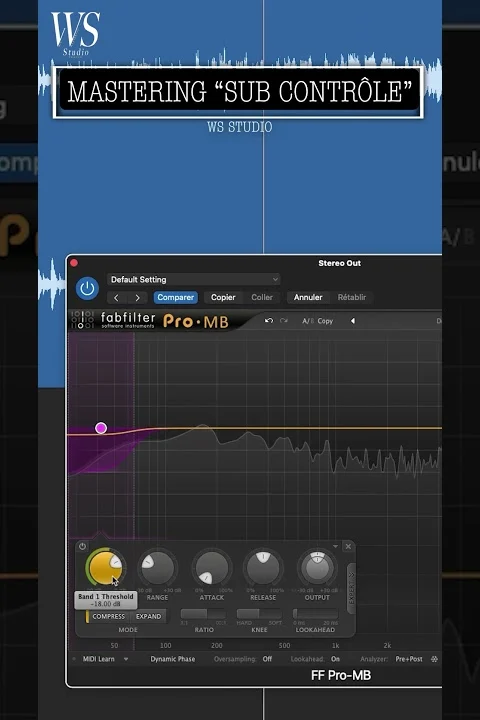The width and height of the screenshot is (480, 720).
Task: Click the FabFilter redo arrow icon
Action: 284,321
